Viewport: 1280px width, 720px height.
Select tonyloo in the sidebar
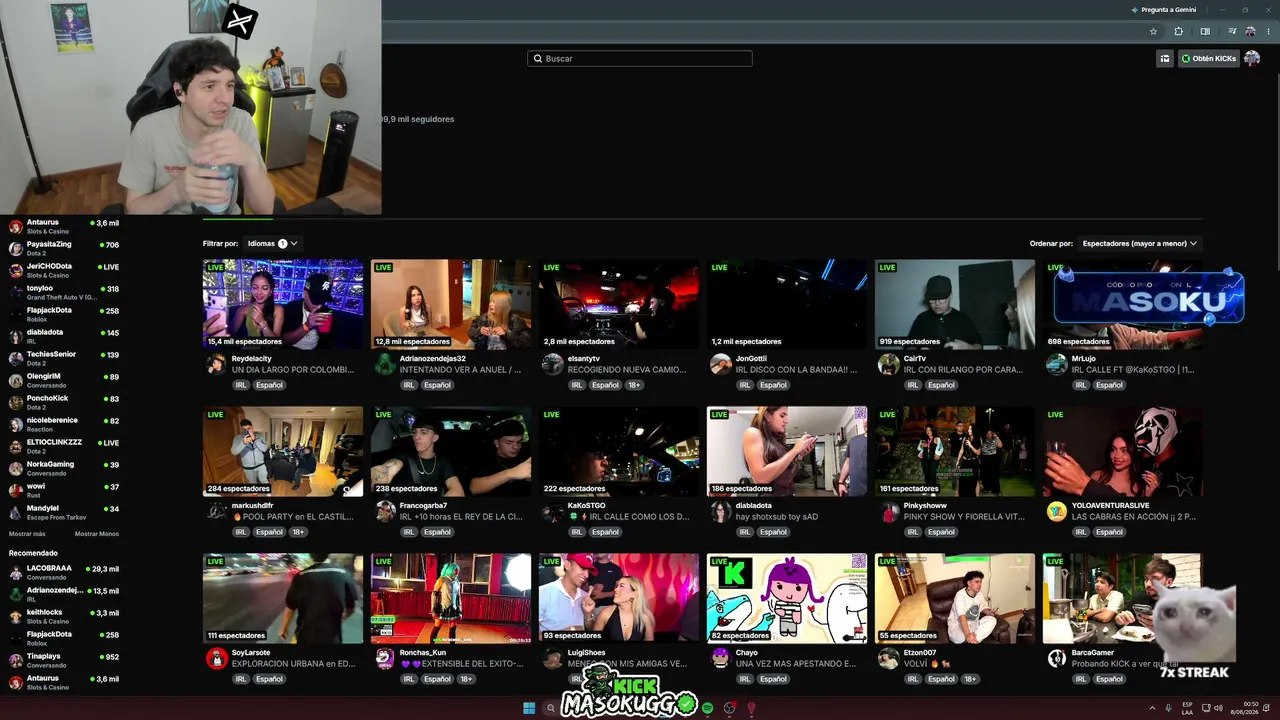(64, 292)
